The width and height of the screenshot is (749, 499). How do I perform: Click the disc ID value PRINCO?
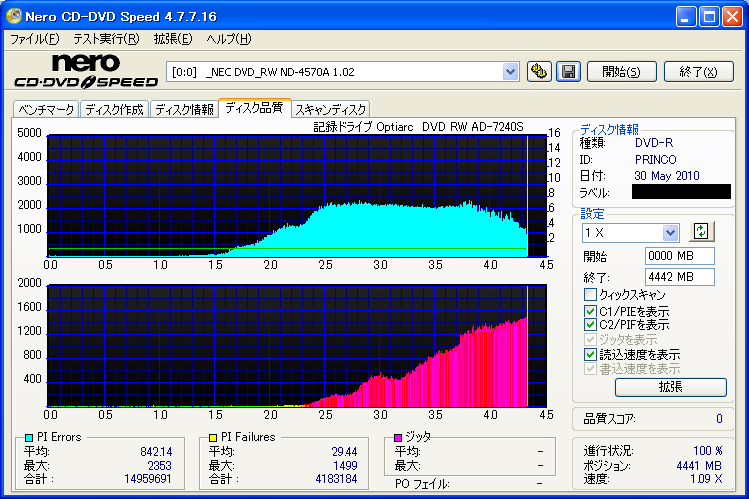point(655,159)
